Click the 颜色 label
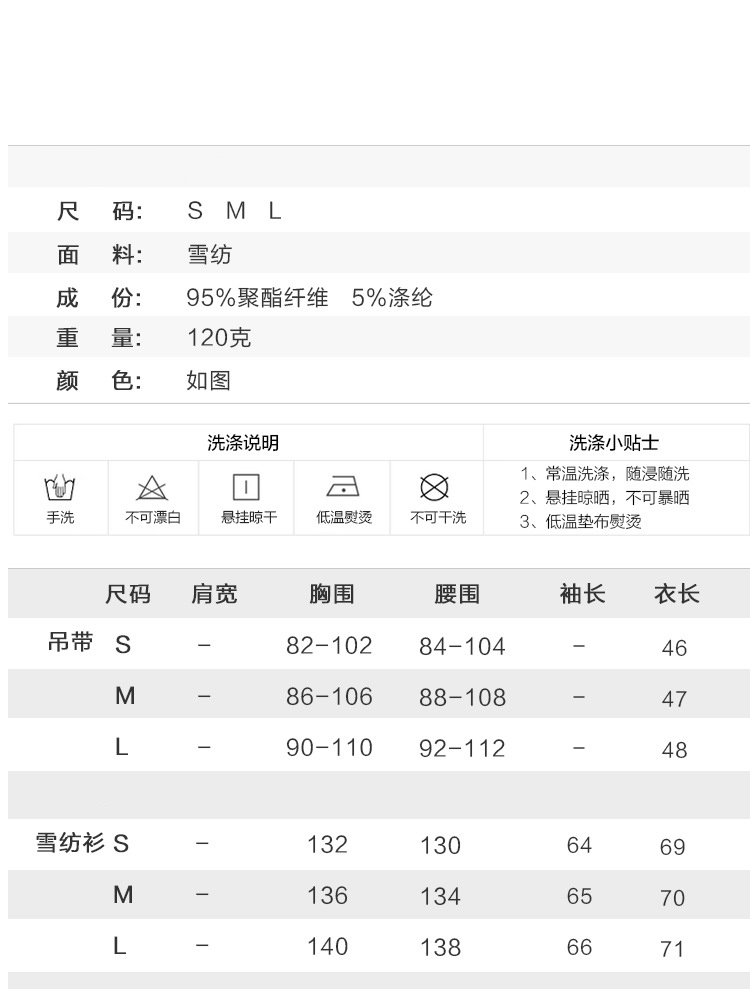This screenshot has height=989, width=750. click(x=100, y=380)
